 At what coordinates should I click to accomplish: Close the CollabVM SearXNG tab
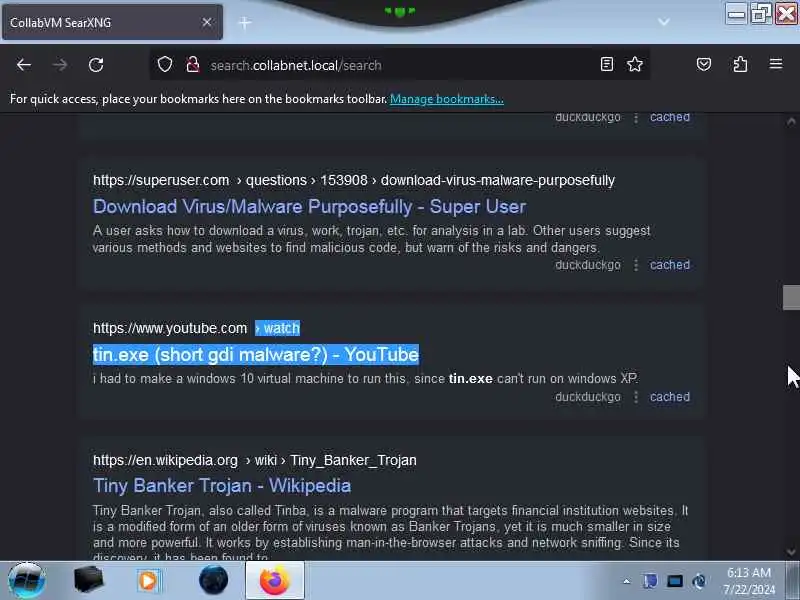coord(207,22)
